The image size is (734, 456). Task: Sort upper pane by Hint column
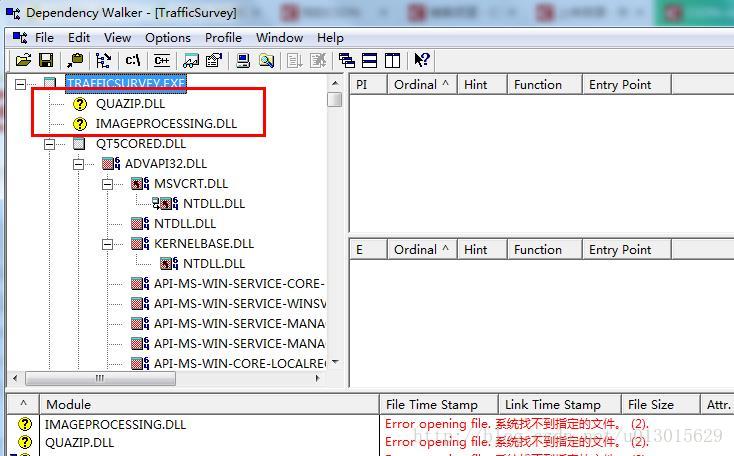point(482,85)
